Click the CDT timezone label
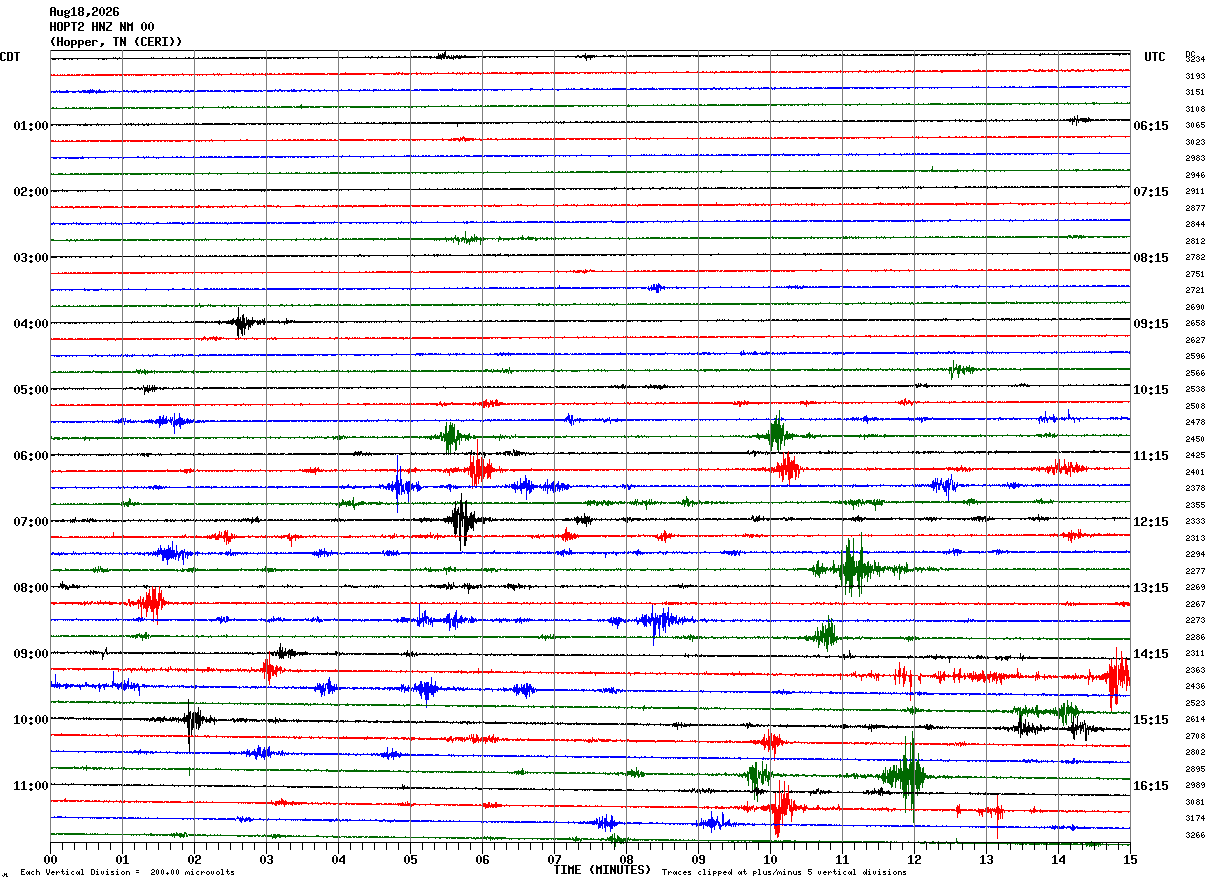 pos(10,57)
